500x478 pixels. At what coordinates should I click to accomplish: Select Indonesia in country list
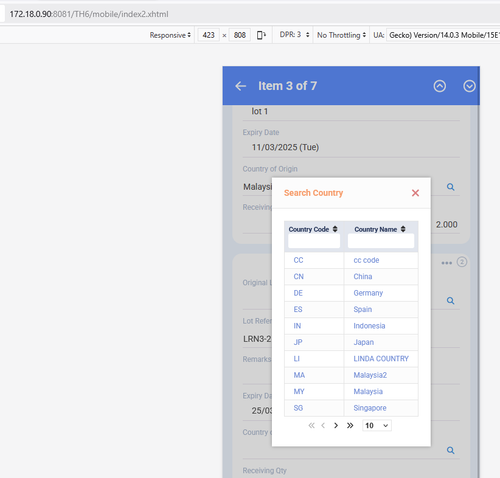[369, 326]
